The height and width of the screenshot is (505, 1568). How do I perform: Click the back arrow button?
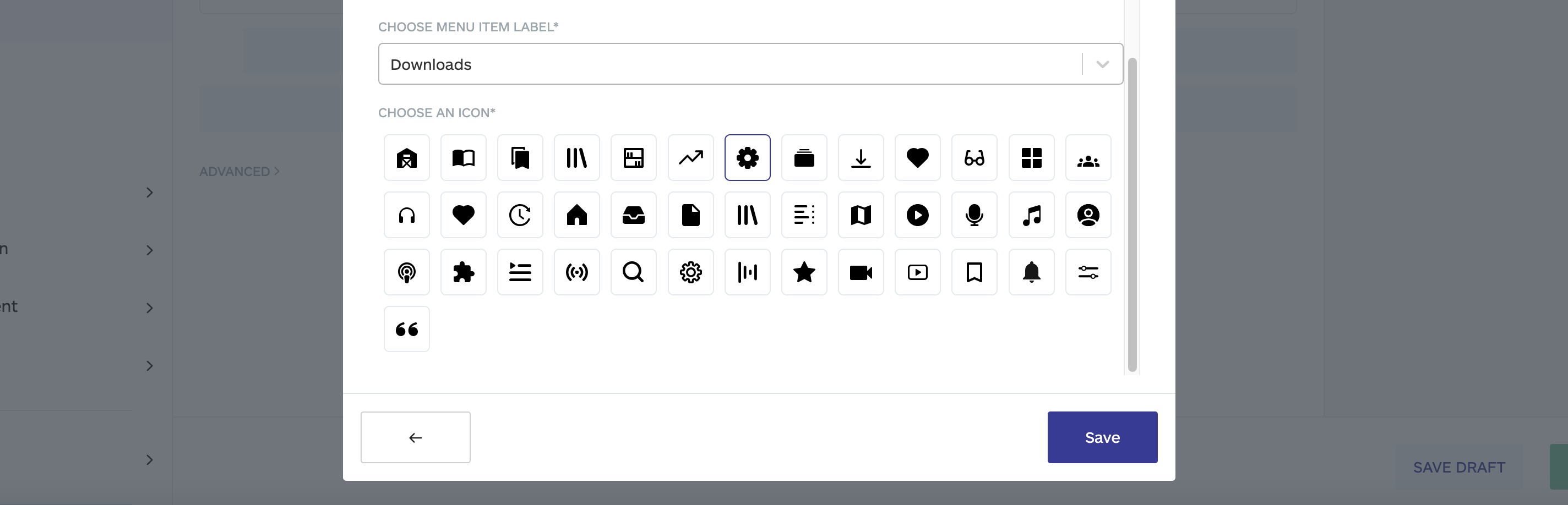pyautogui.click(x=415, y=437)
